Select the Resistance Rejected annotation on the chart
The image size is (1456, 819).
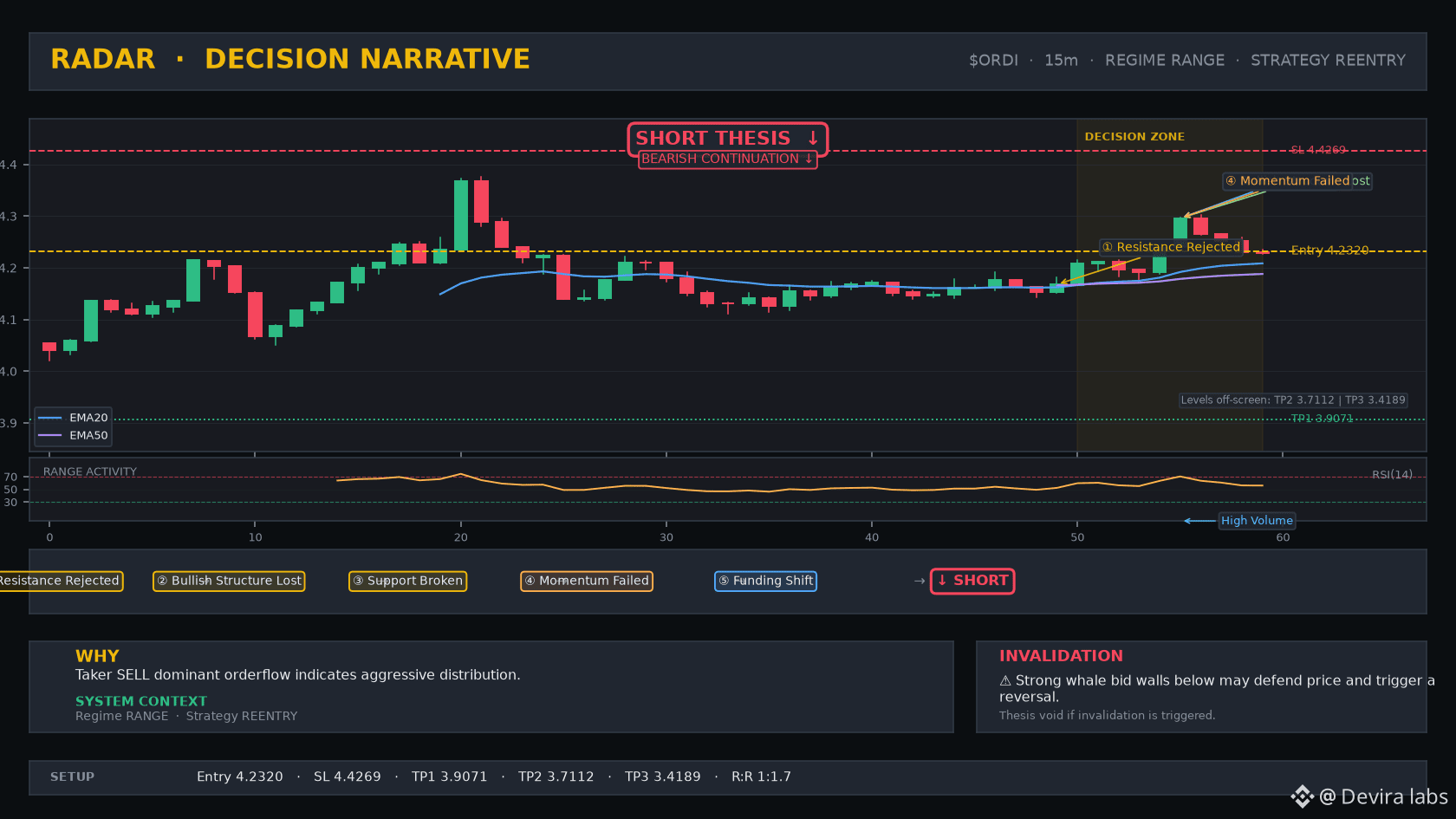point(1171,247)
